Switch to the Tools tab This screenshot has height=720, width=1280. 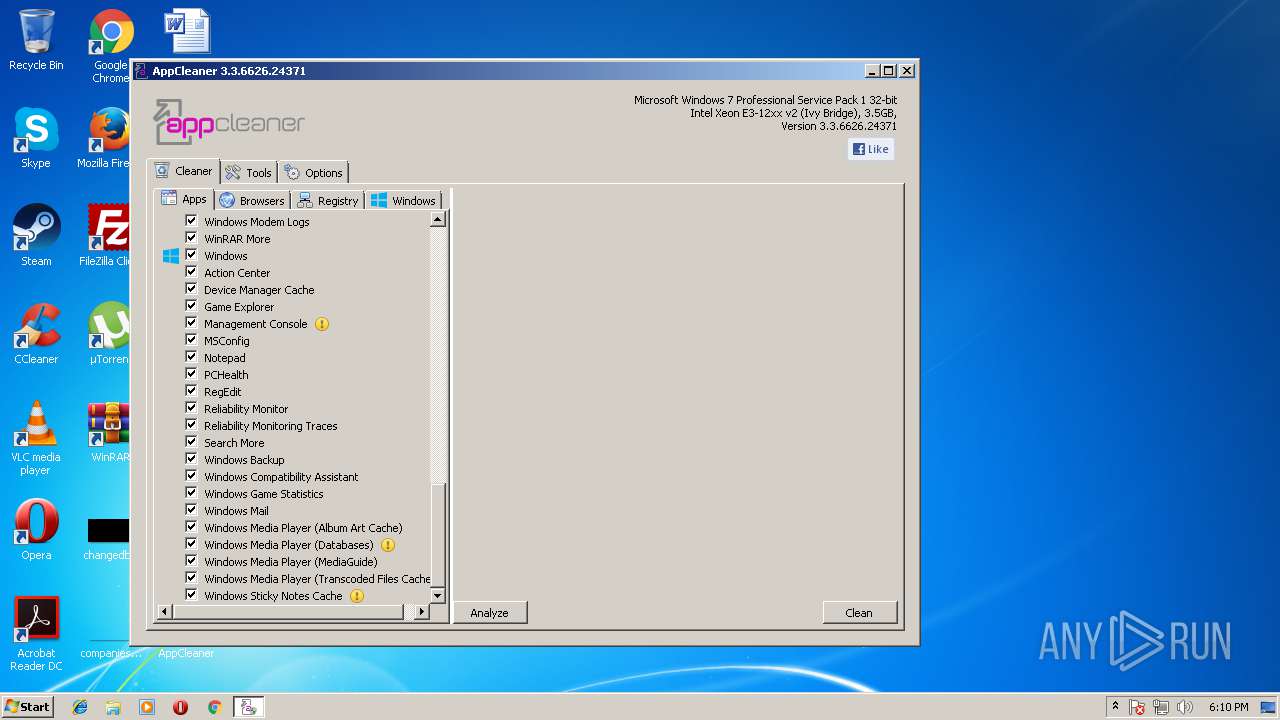click(248, 172)
